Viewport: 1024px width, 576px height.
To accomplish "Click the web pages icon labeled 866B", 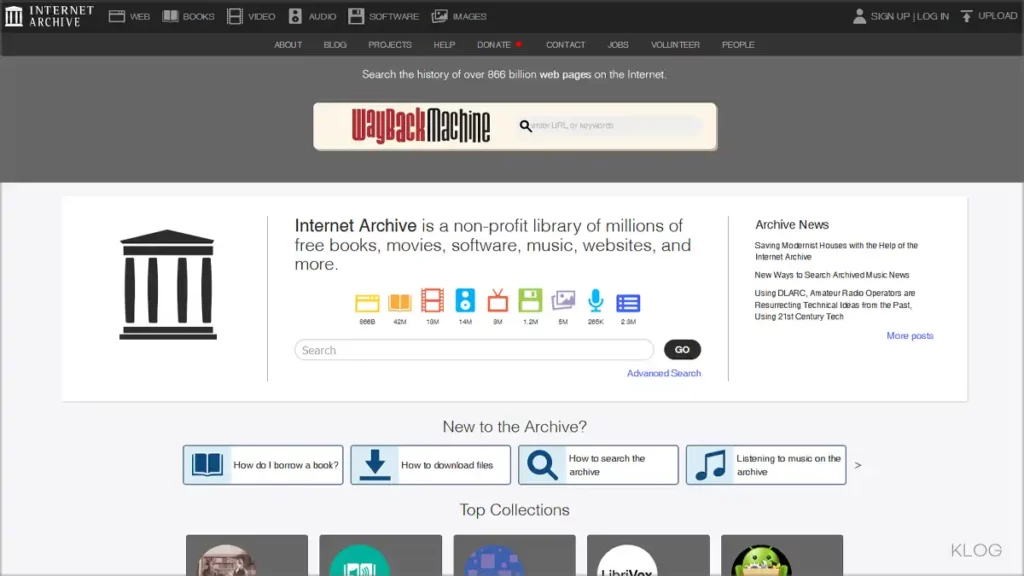I will tap(367, 303).
